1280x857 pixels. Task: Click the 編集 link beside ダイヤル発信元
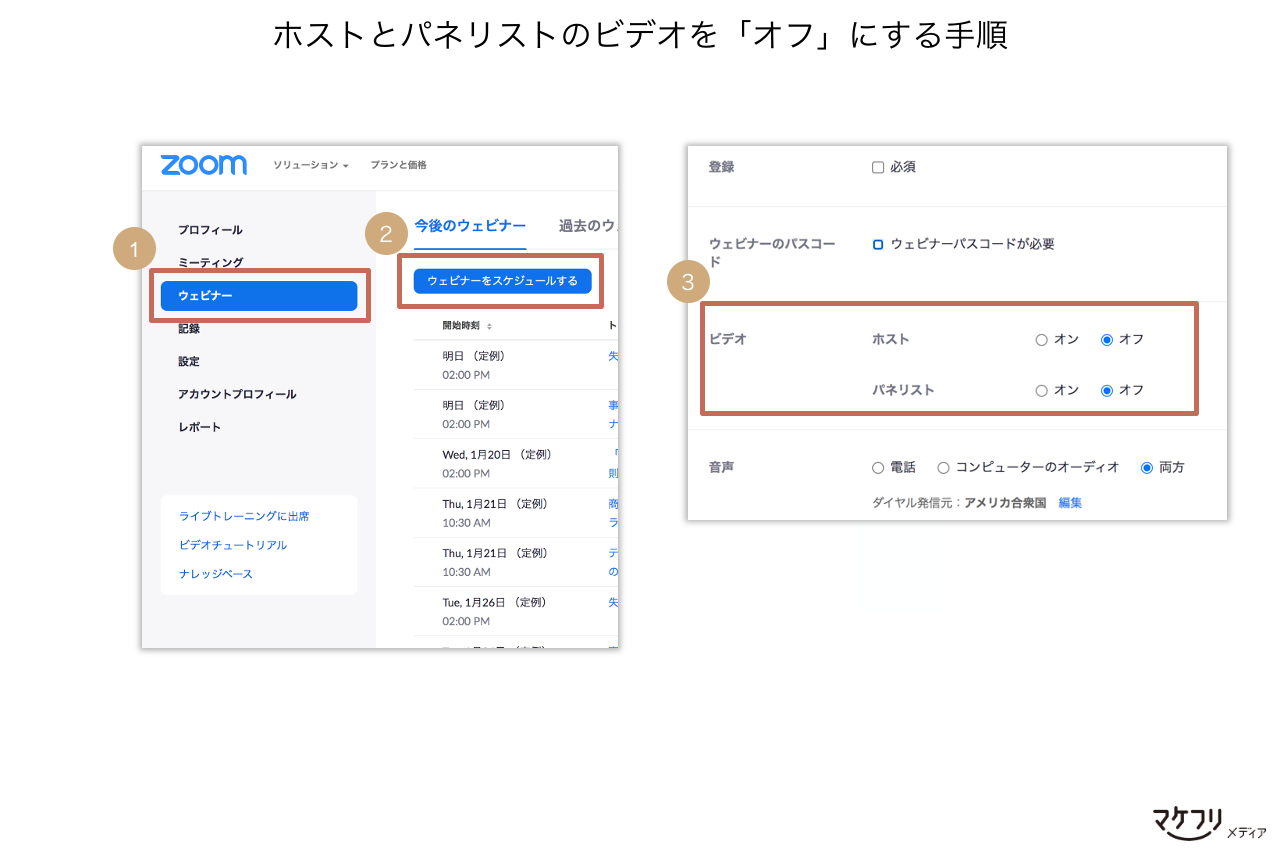[1070, 503]
